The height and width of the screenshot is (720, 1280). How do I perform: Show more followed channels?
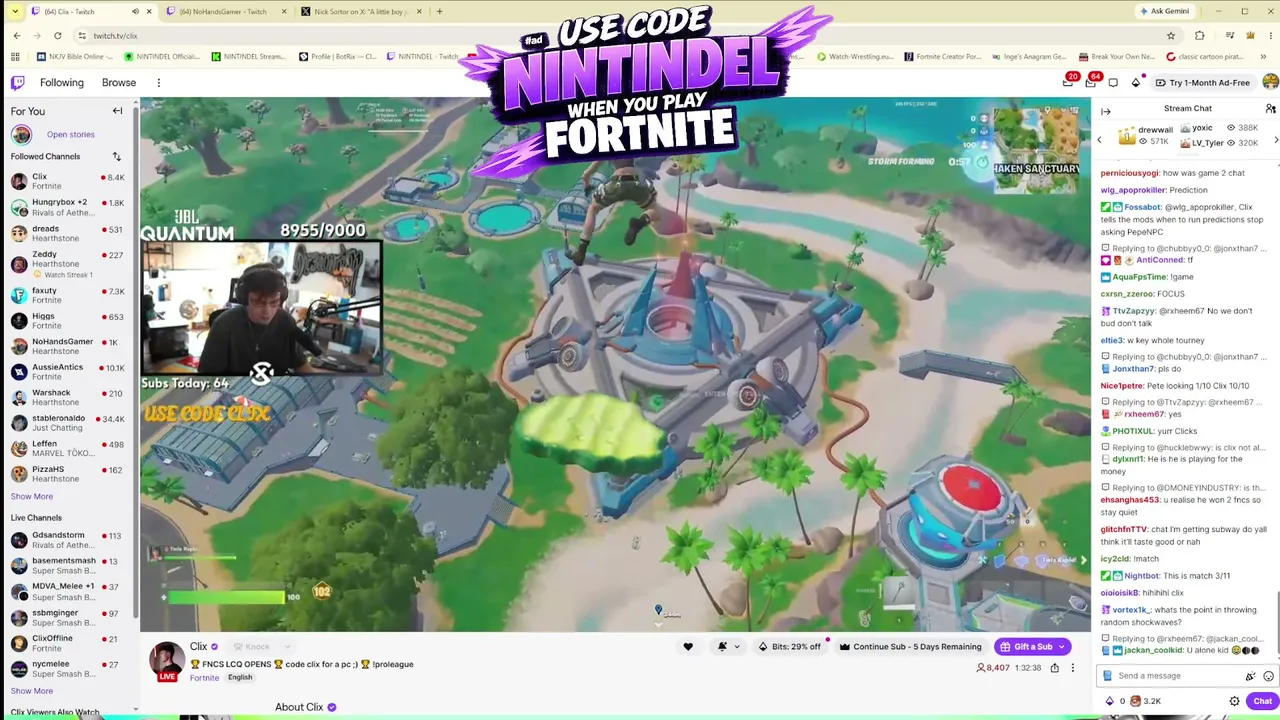[x=32, y=496]
